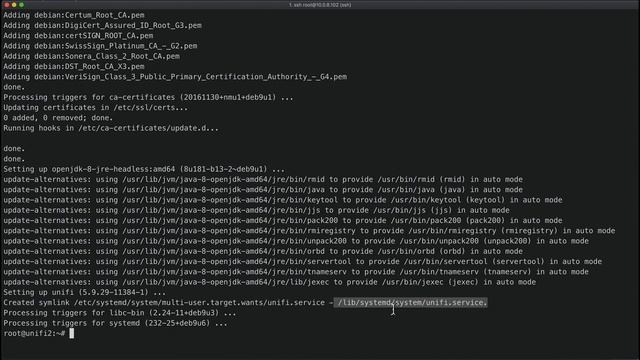Click the VeriSign_Class_3 certification authority line
This screenshot has height=360, width=640.
point(175,77)
